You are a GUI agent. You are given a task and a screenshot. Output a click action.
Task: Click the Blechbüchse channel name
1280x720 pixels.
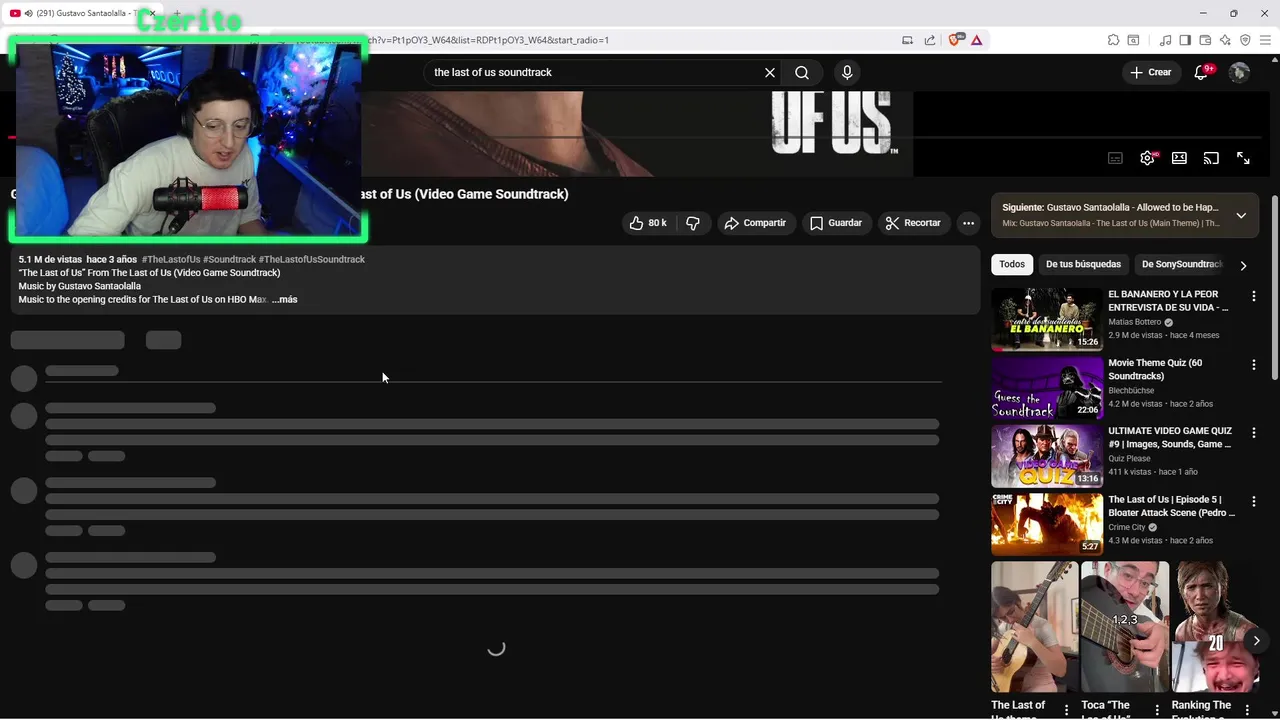(1131, 390)
